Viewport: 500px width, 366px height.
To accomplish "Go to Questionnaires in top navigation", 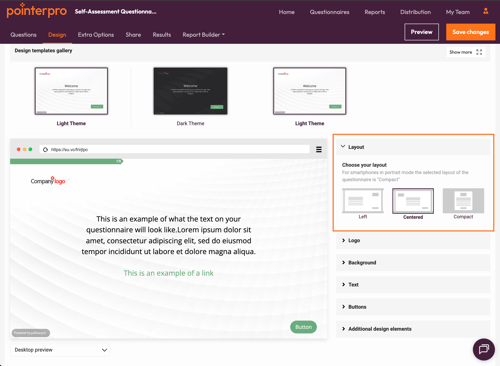I will click(329, 12).
